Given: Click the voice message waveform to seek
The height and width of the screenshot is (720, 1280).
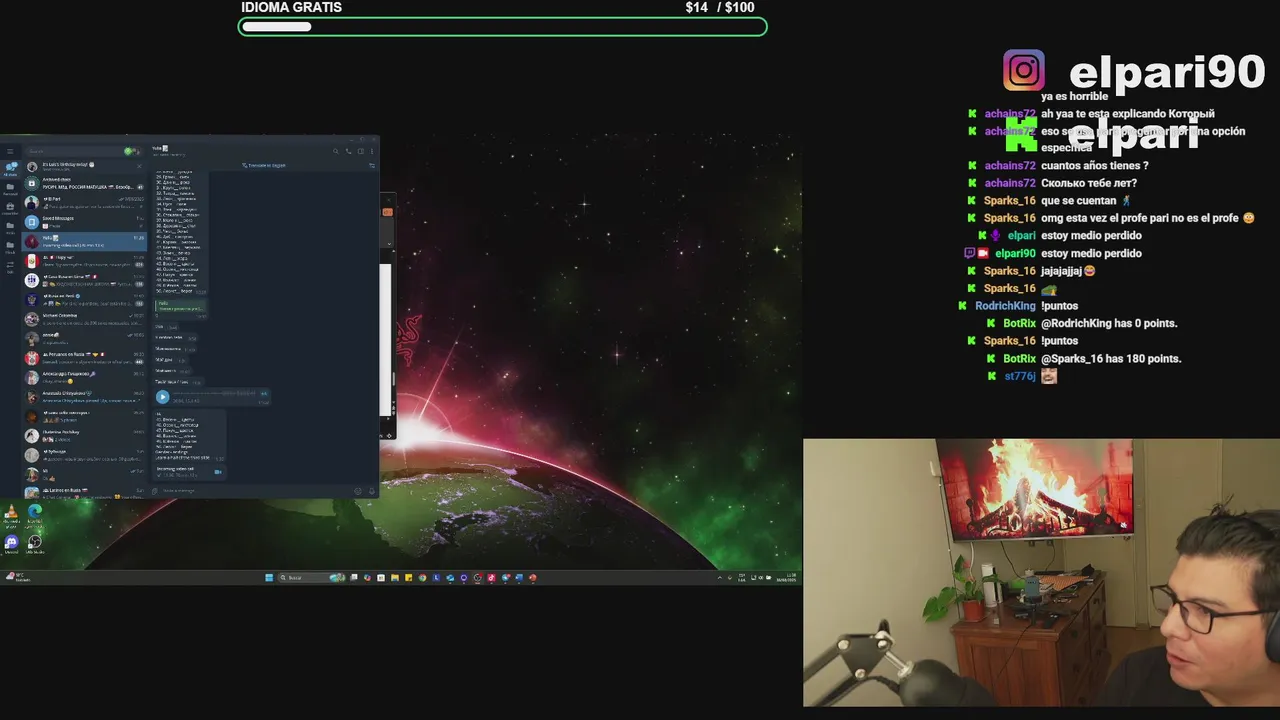Looking at the screenshot, I should pyautogui.click(x=214, y=393).
